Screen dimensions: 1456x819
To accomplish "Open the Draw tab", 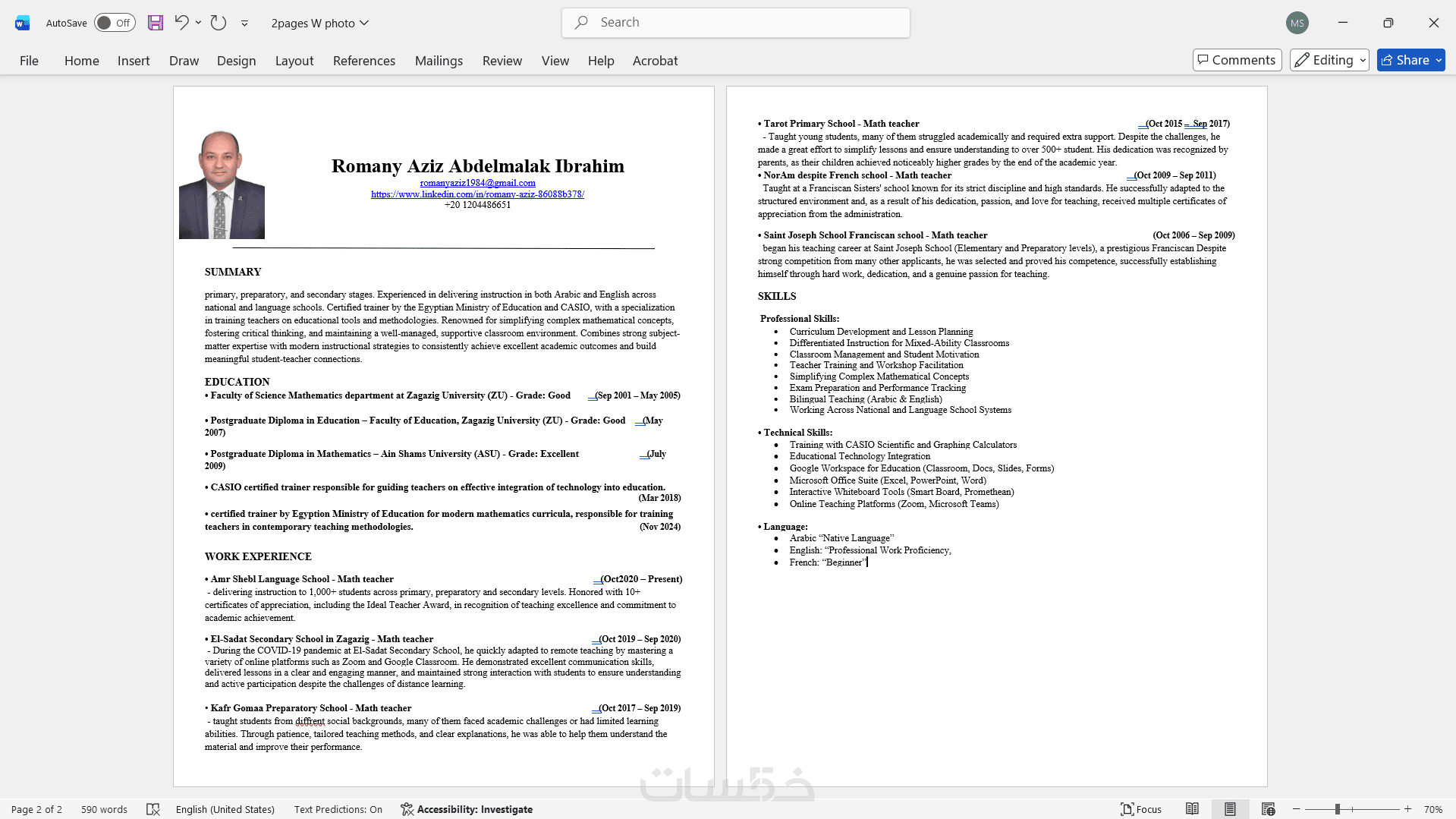I will [x=184, y=61].
